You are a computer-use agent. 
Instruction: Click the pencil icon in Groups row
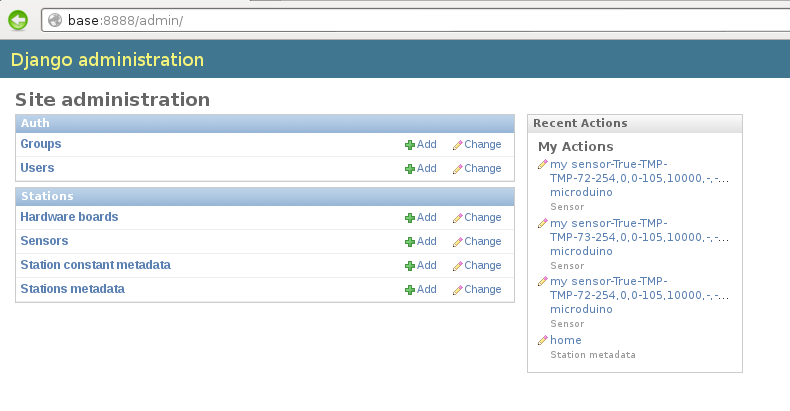pyautogui.click(x=457, y=145)
